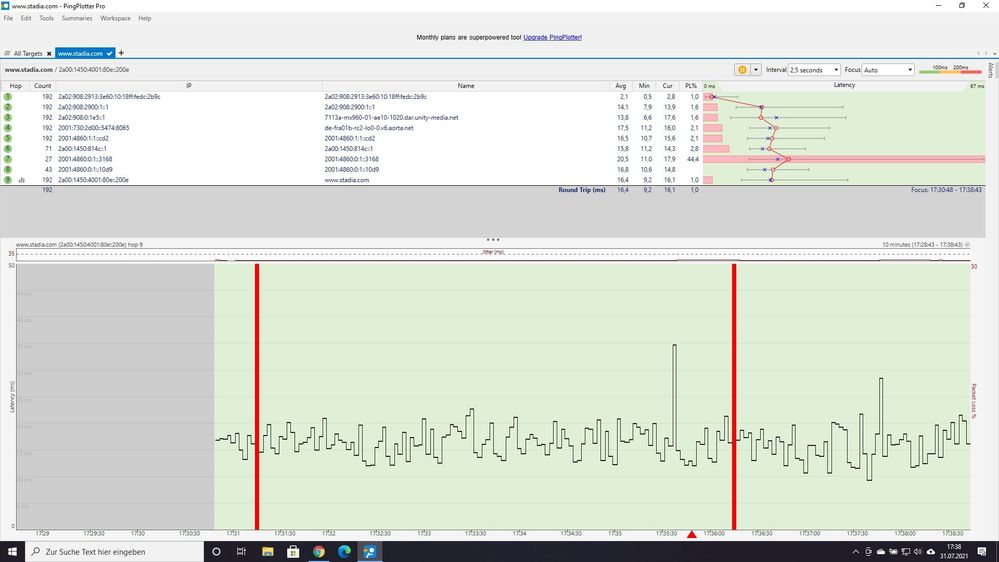Click hop name de-fra01b-rc2-lo0-0.v6.aorta.net
The image size is (999, 562).
click(x=369, y=127)
